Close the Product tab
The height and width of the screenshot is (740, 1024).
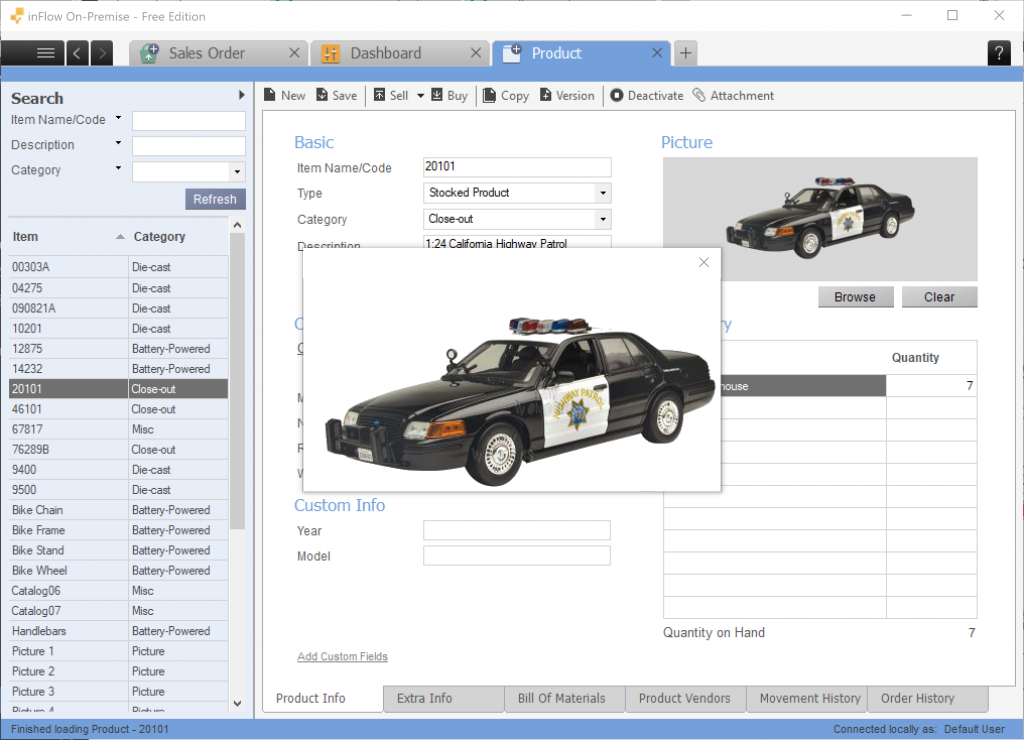(657, 53)
